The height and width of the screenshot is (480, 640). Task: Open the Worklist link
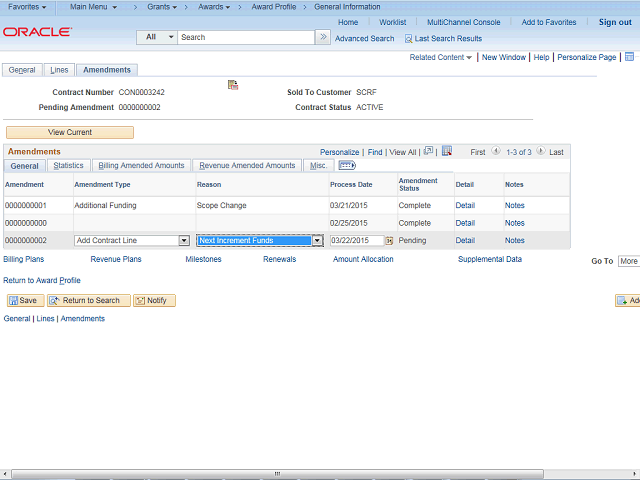(x=393, y=22)
